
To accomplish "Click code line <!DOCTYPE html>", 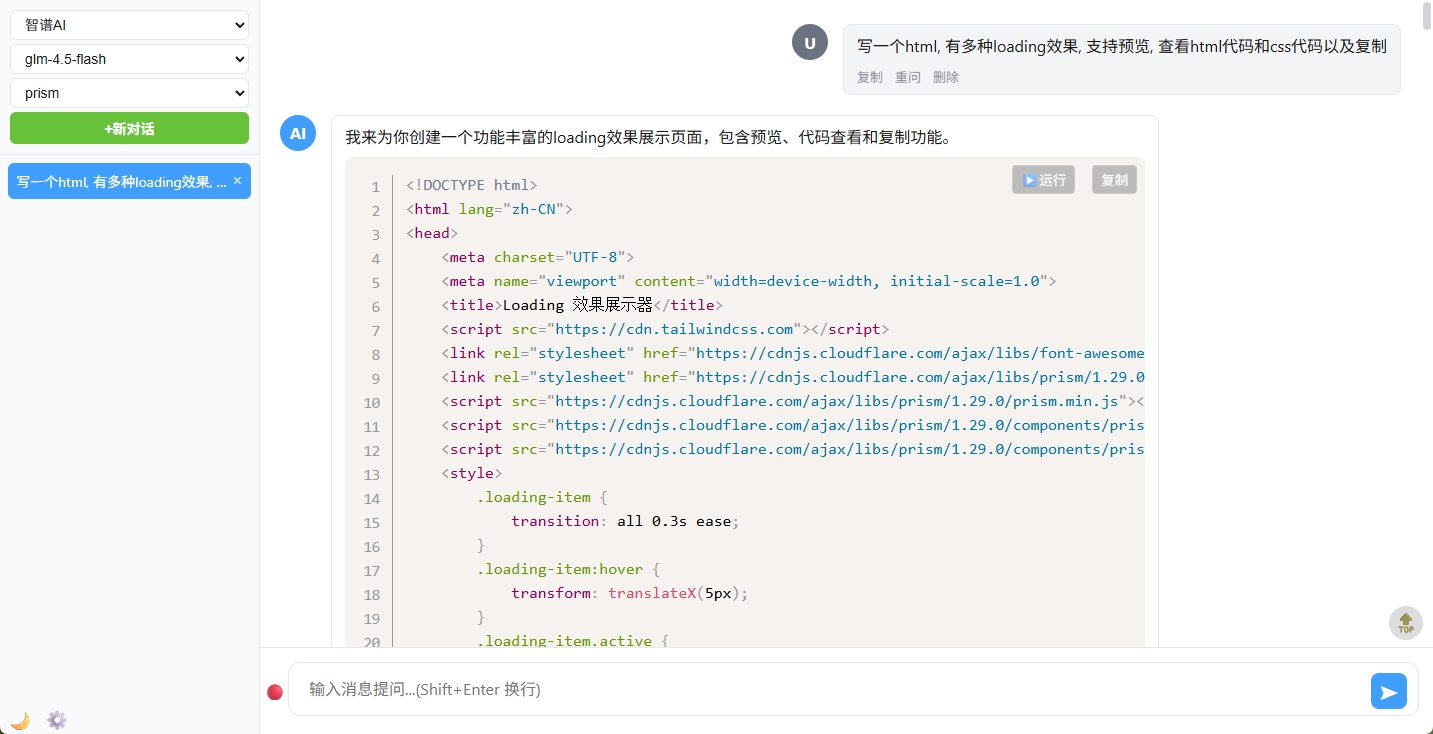I will click(x=472, y=185).
